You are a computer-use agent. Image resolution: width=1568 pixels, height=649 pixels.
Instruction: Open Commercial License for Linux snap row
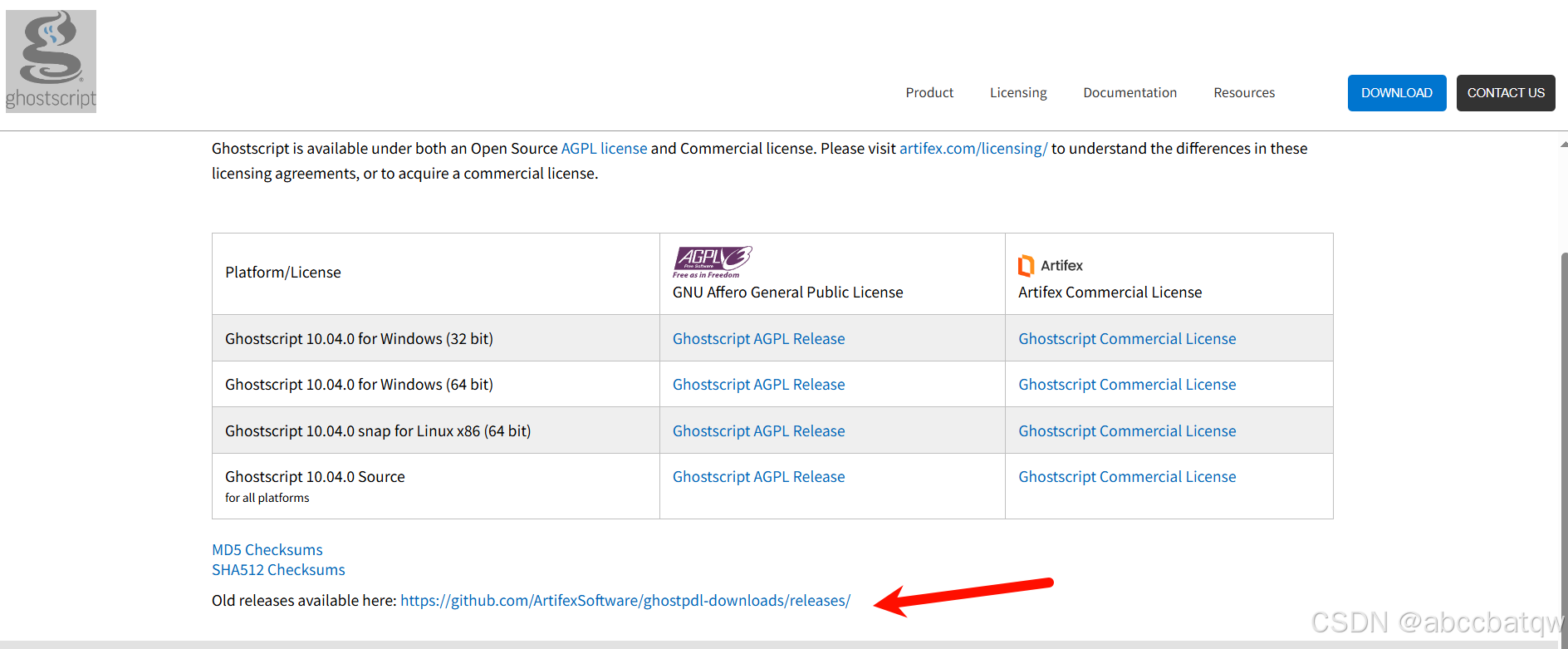point(1127,431)
